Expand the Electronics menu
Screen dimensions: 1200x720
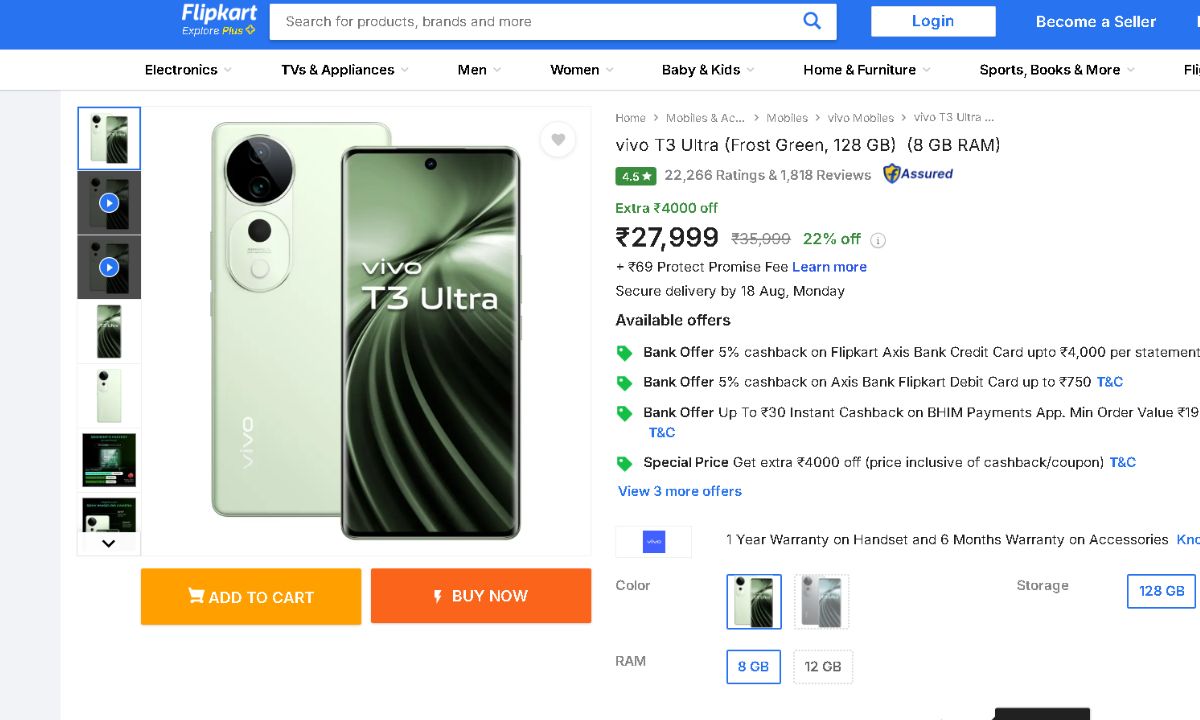click(x=188, y=70)
